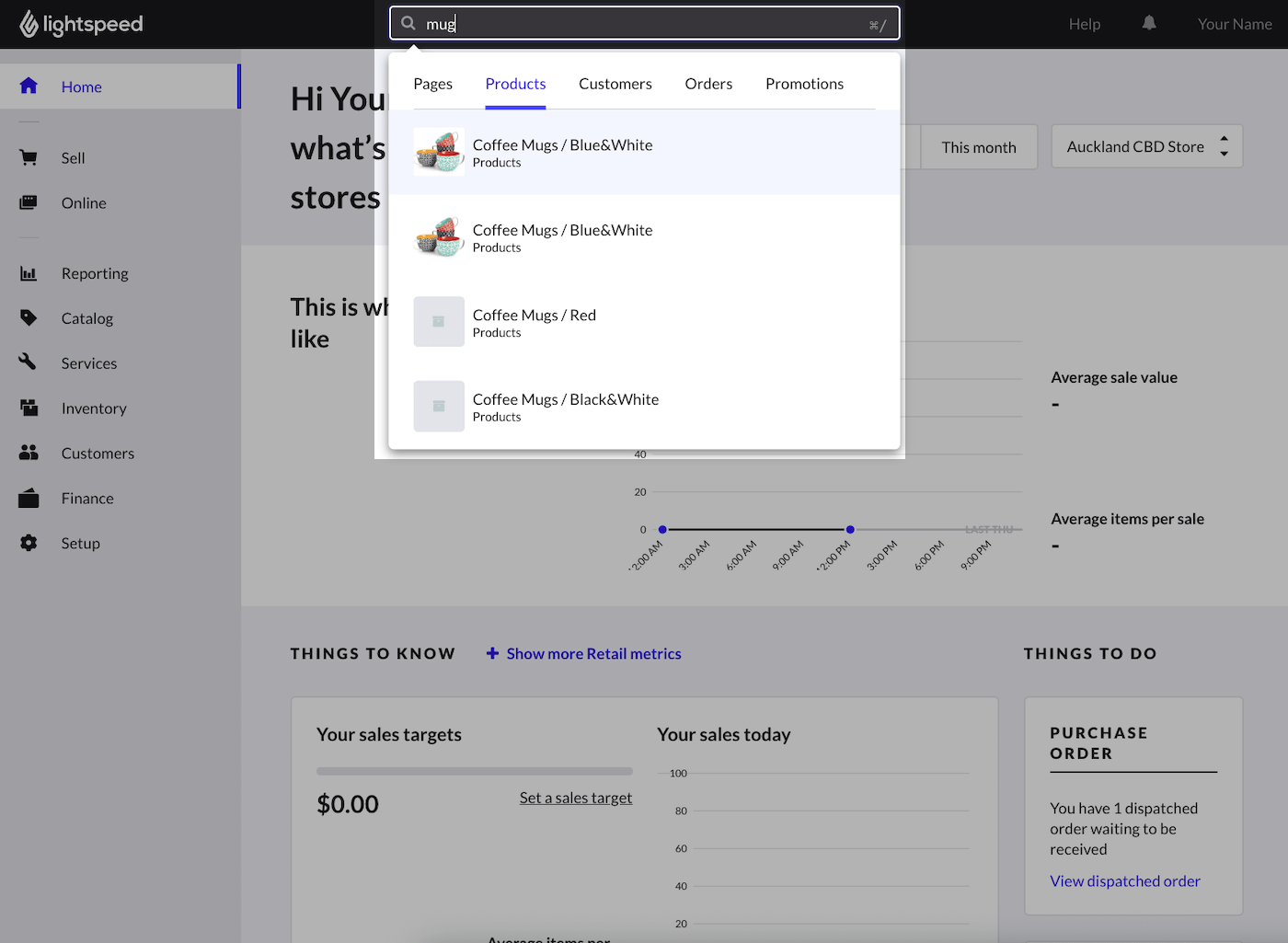
Task: Open the Finance section
Action: [87, 498]
